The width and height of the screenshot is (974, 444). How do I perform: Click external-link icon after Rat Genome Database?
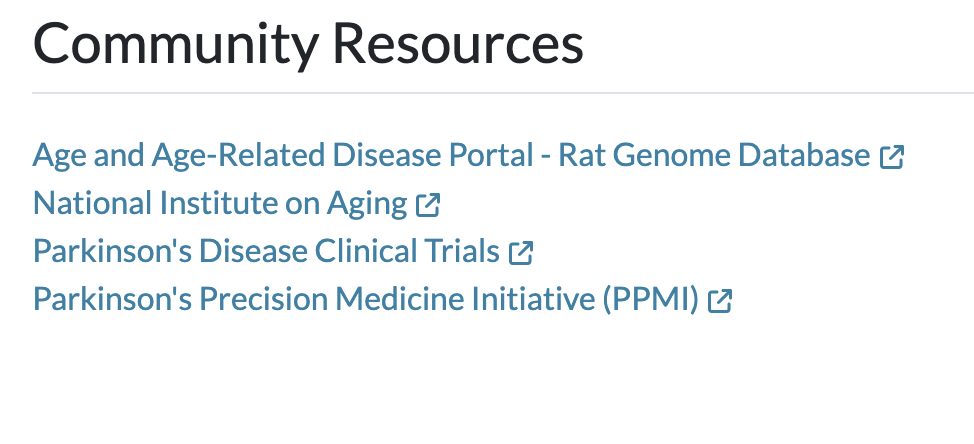click(x=892, y=156)
